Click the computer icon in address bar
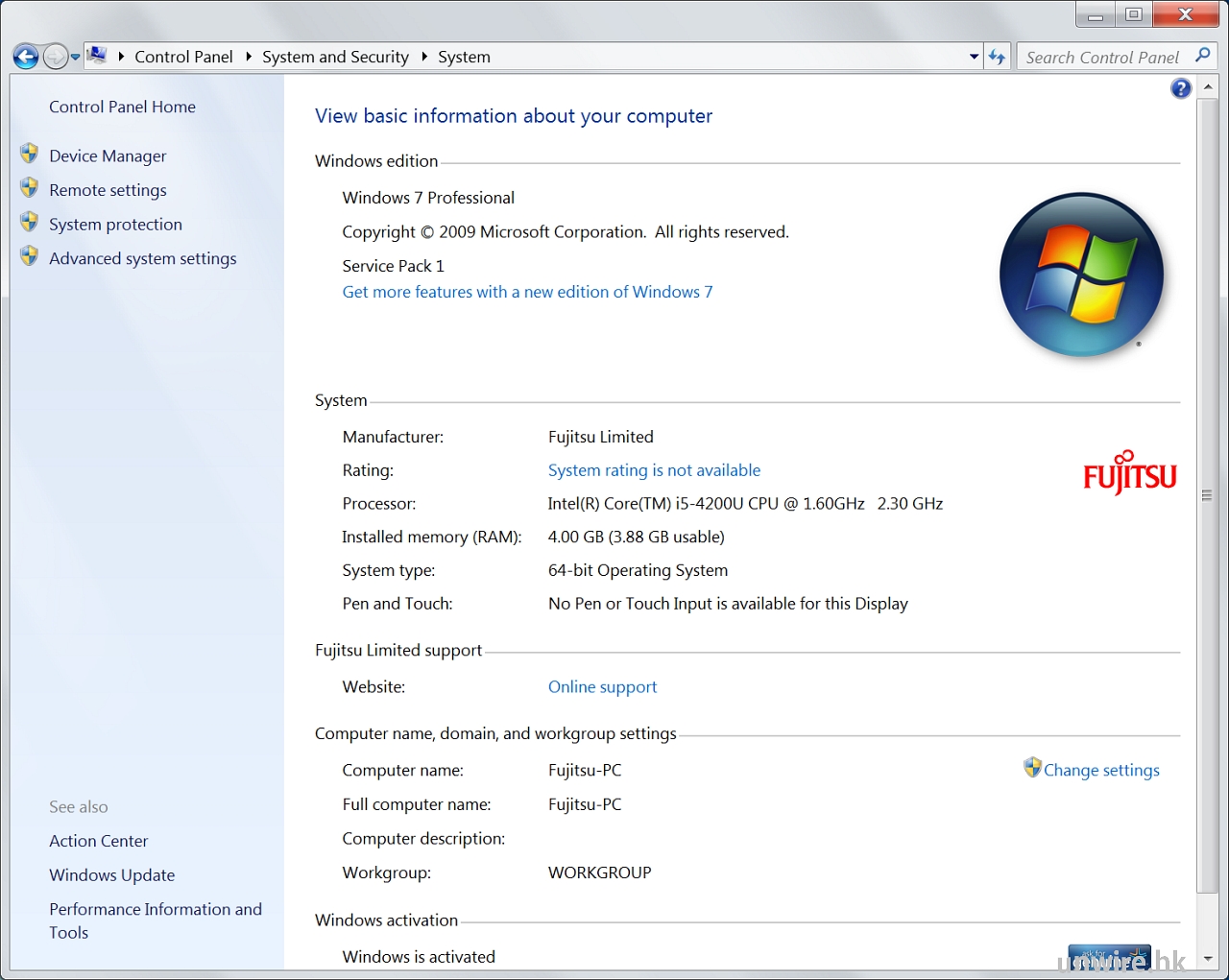Screen dimensions: 1229x980 [x=97, y=56]
